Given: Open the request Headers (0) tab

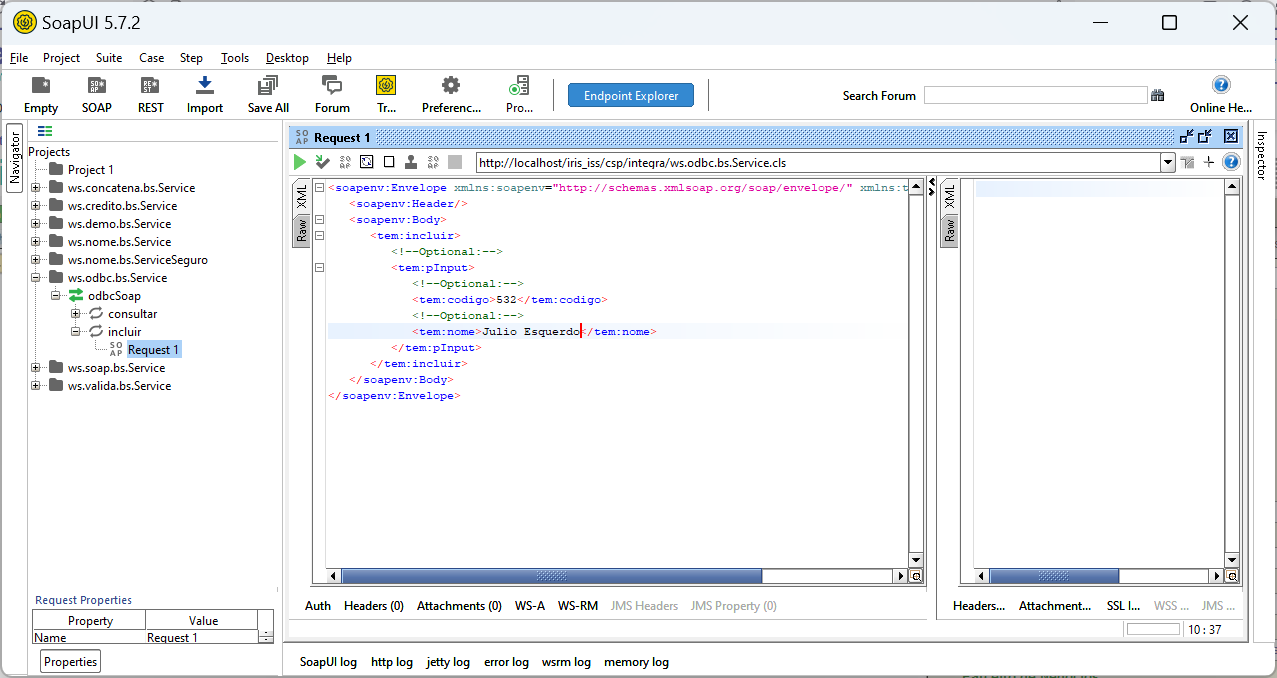Looking at the screenshot, I should pyautogui.click(x=373, y=606).
